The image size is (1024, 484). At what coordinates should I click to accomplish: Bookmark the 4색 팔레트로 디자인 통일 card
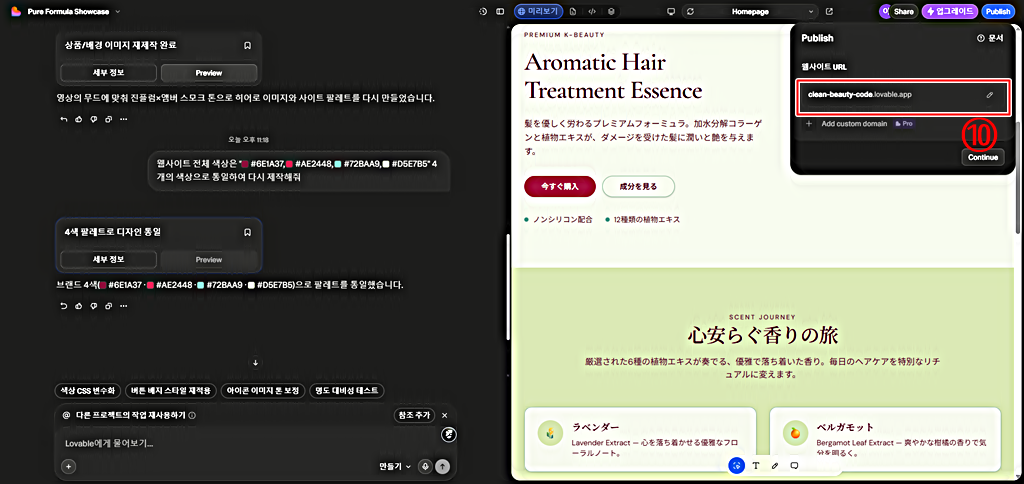pos(248,232)
